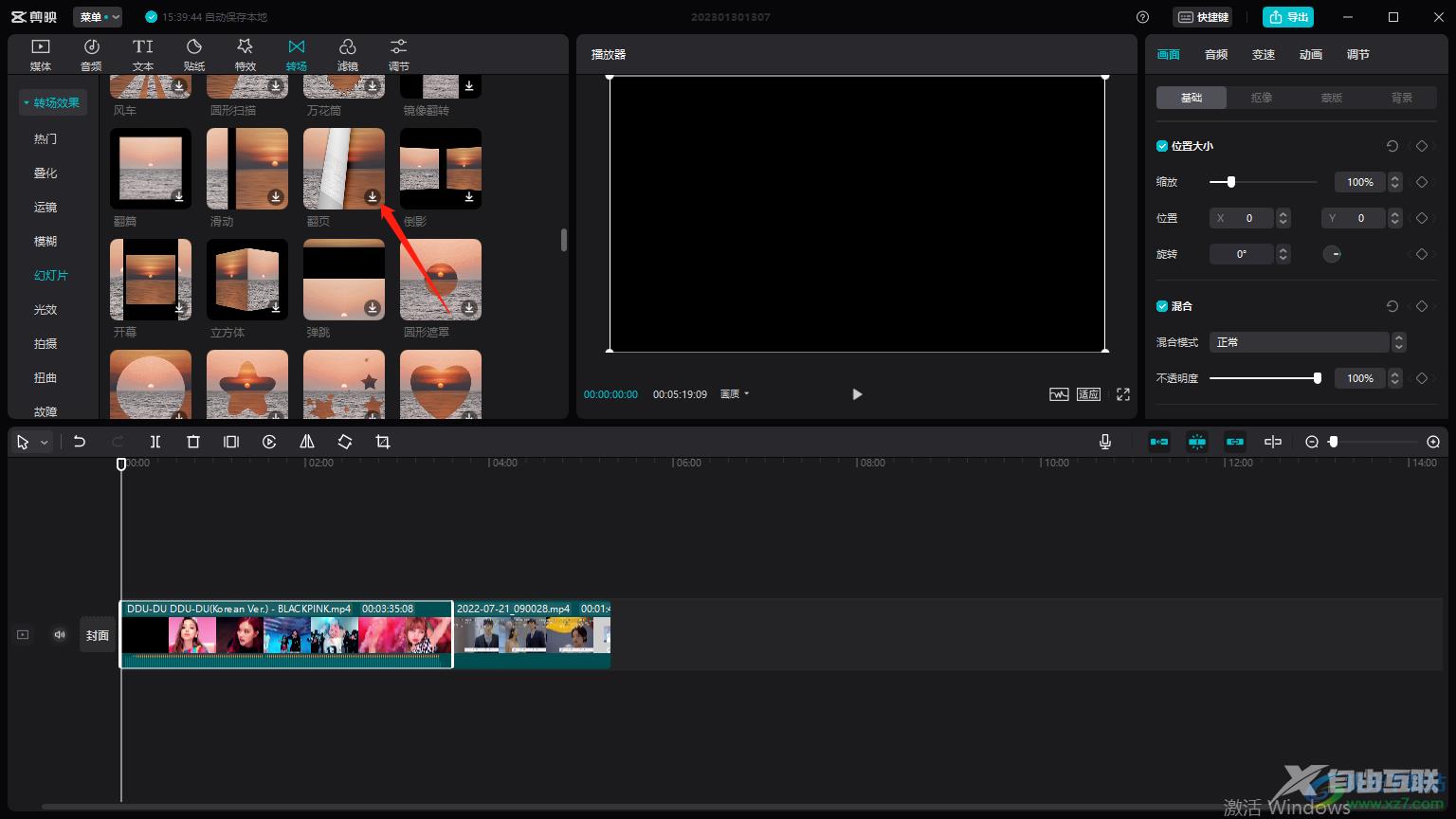Screen dimensions: 1456x819
Task: Download the 圆形遮罩 circle mask transition
Action: pyautogui.click(x=469, y=307)
